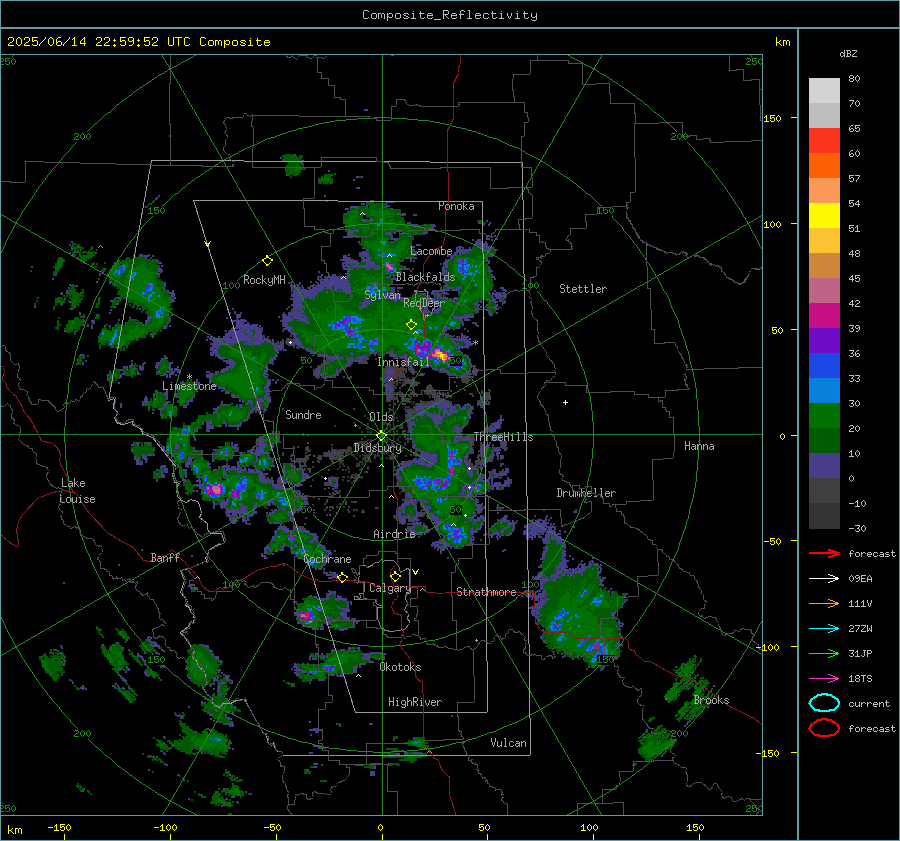Screen dimensions: 900x841
Task: Select the yellow diamond marker beside Cochrane
Action: [x=343, y=577]
